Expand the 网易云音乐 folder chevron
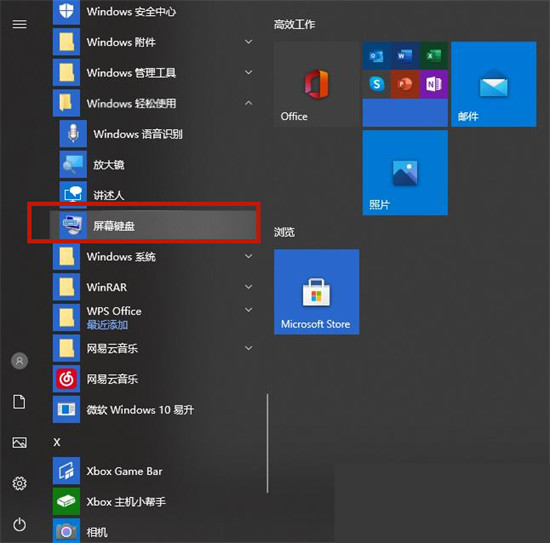Image resolution: width=550 pixels, height=543 pixels. point(249,348)
